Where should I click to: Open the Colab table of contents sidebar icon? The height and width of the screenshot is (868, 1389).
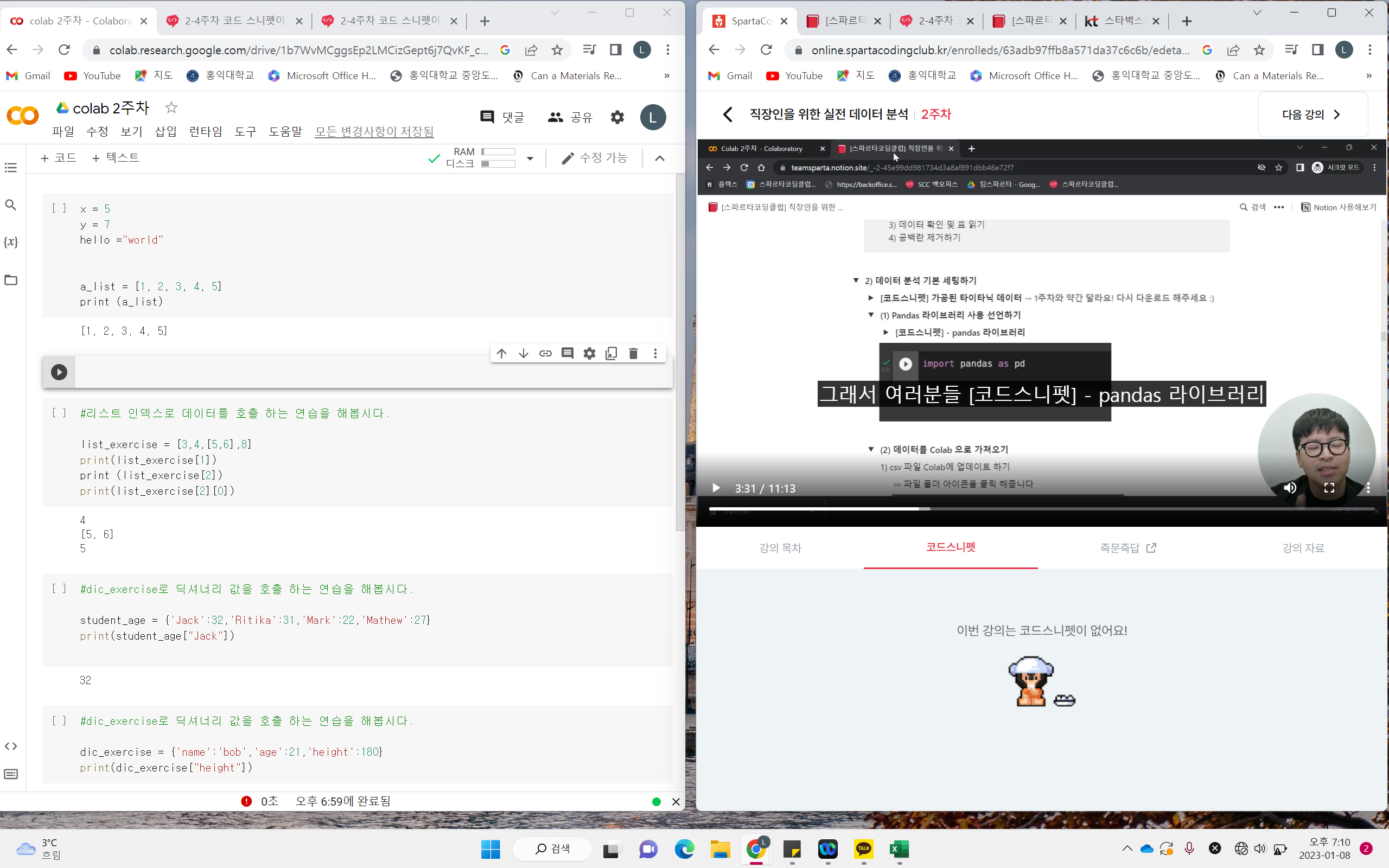[x=11, y=168]
